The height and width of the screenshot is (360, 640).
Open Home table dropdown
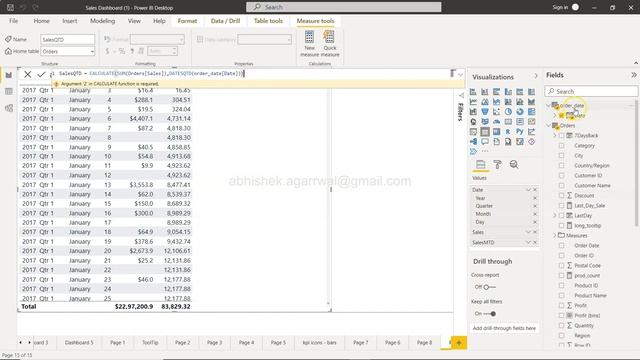92,51
